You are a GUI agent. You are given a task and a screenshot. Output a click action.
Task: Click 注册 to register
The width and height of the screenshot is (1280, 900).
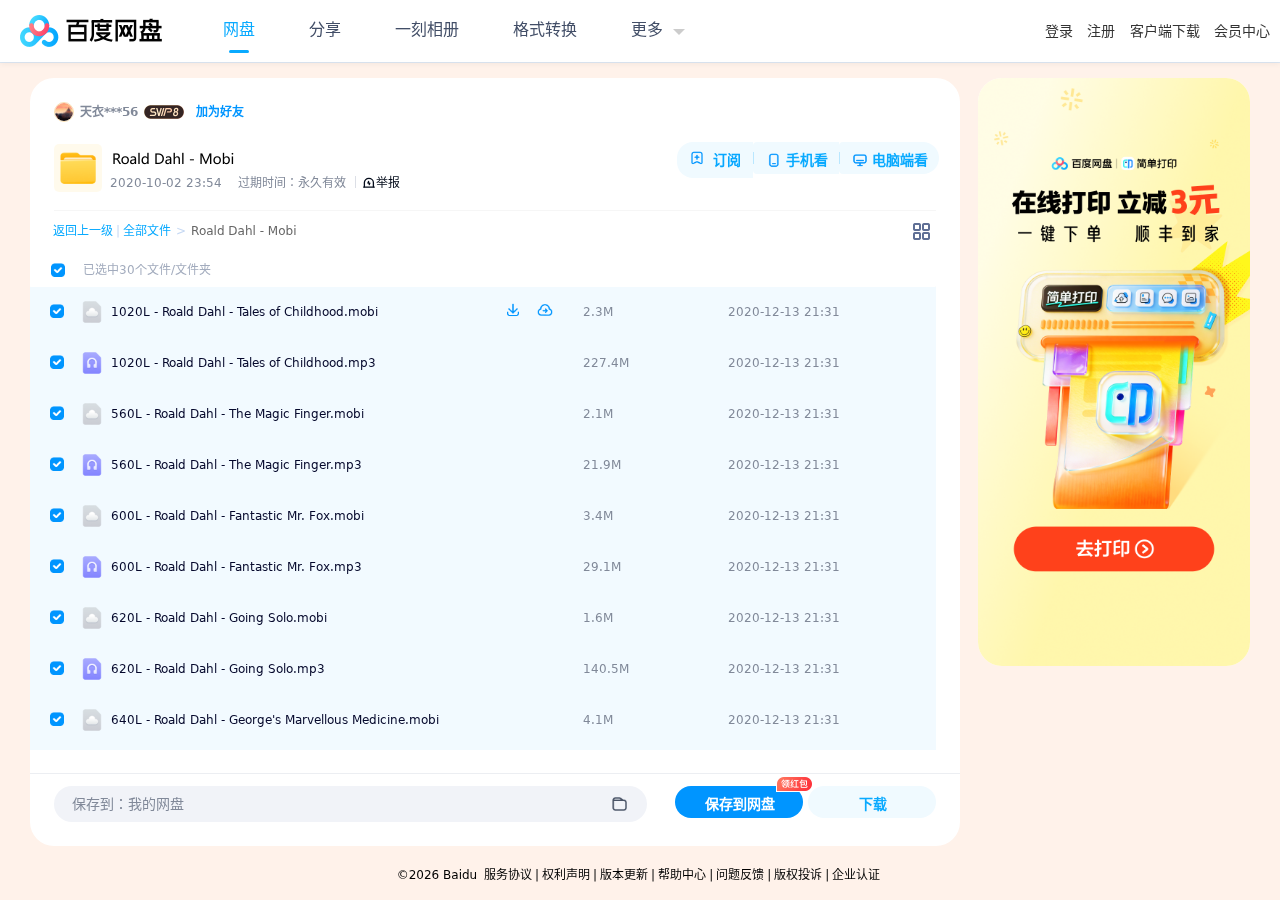[x=1101, y=32]
